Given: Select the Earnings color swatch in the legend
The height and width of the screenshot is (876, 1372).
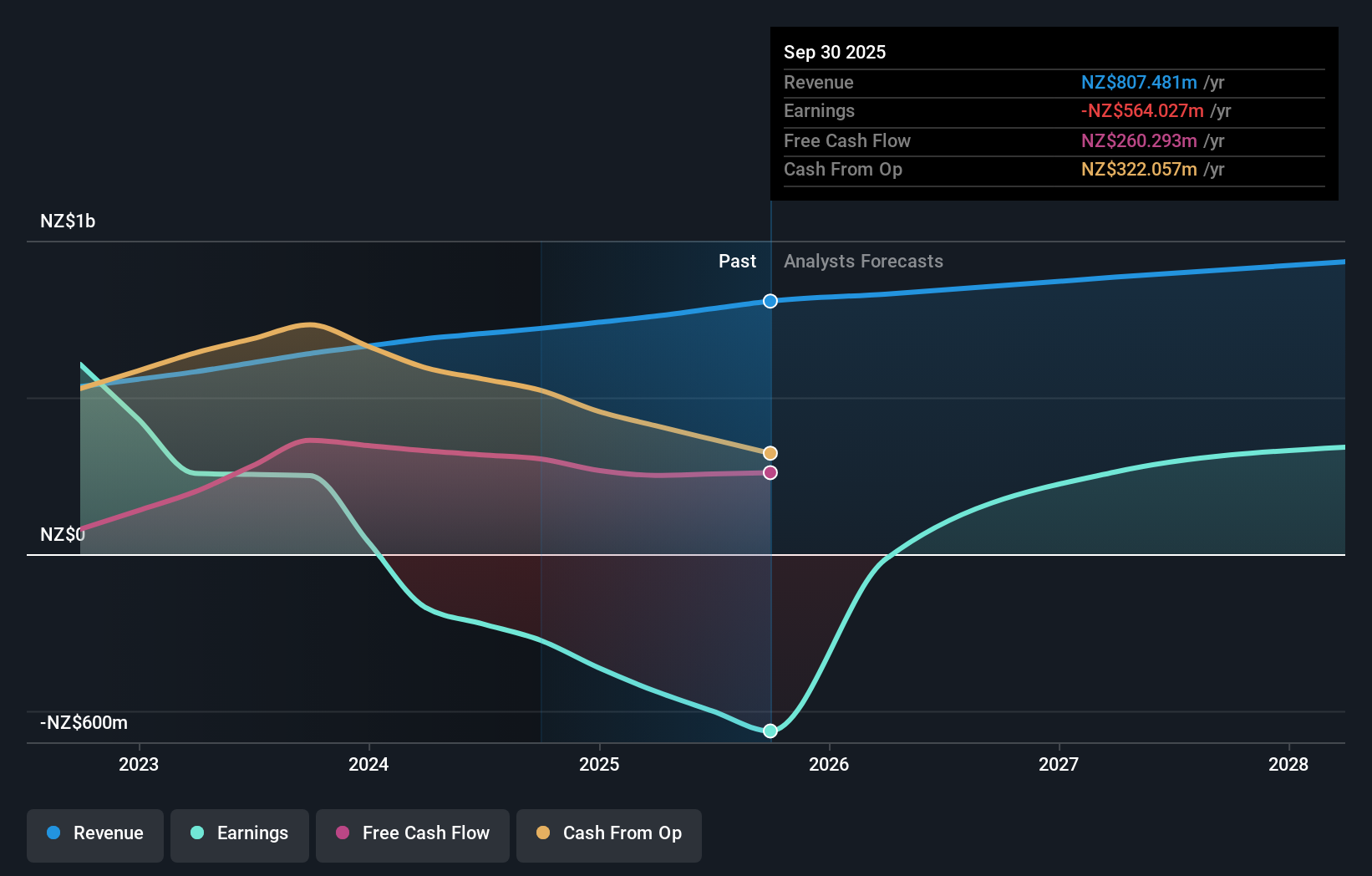Looking at the screenshot, I should tap(196, 833).
